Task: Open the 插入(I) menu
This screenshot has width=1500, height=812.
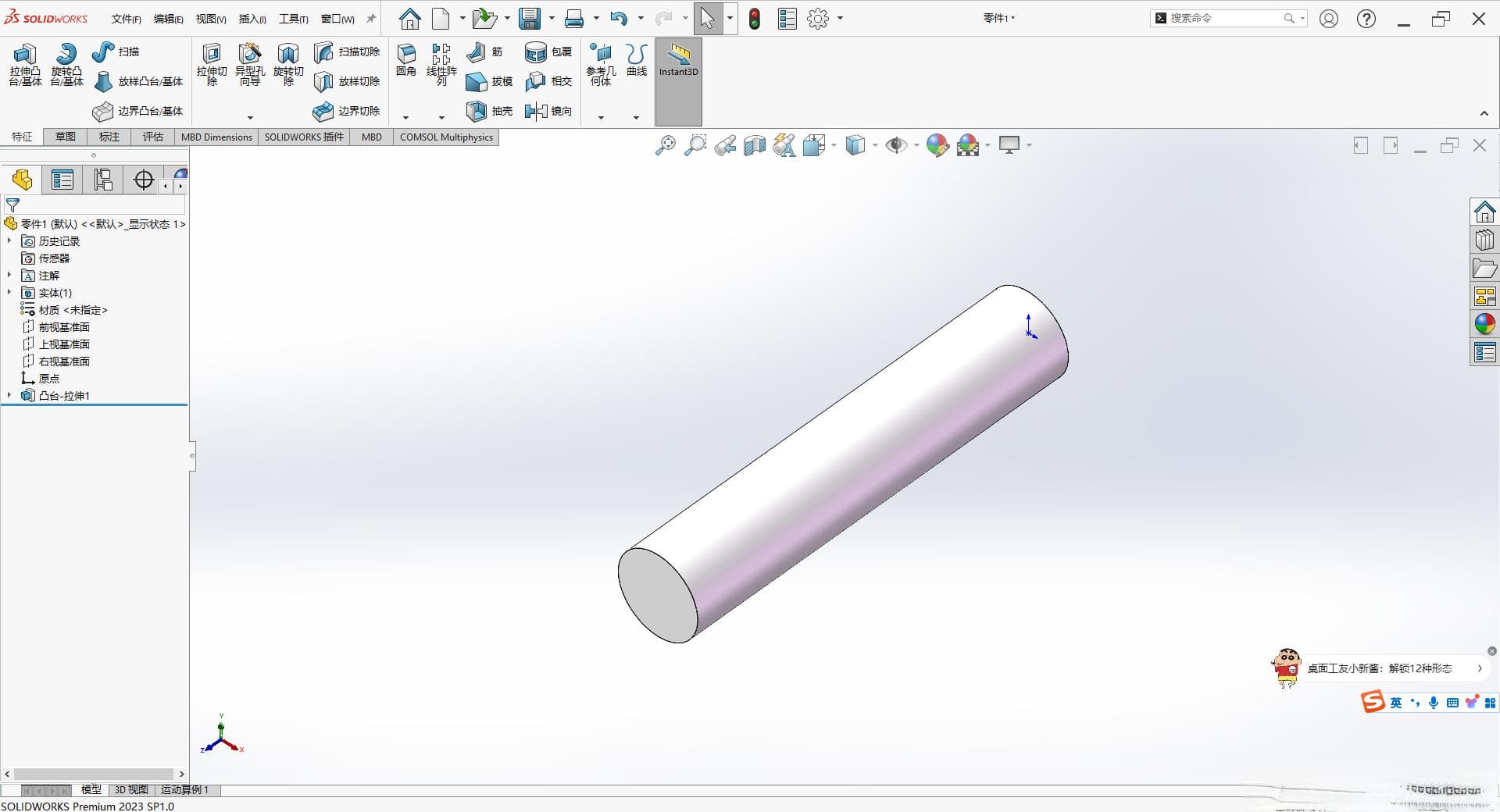Action: (252, 19)
